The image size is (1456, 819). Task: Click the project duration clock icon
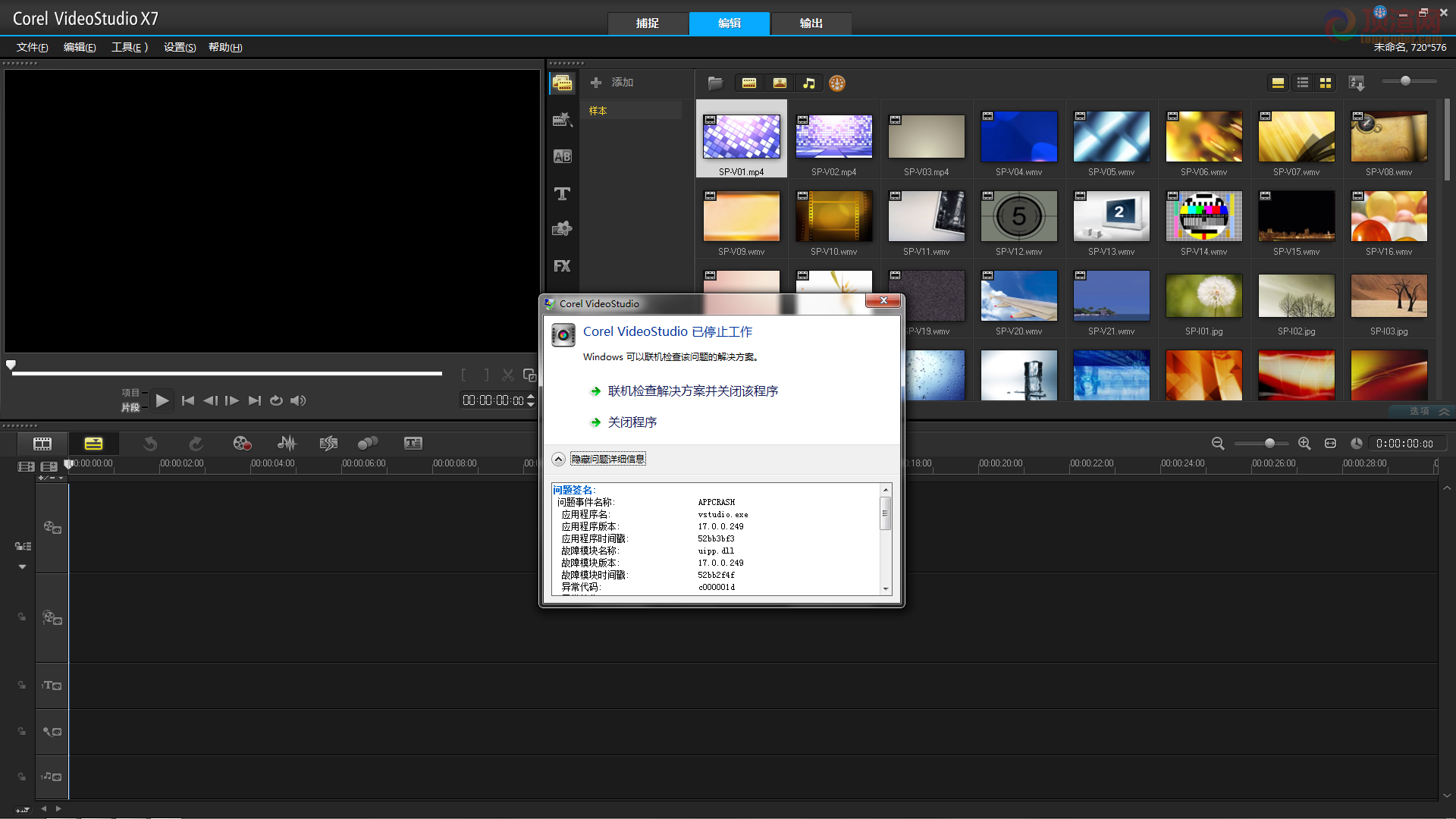click(1357, 443)
